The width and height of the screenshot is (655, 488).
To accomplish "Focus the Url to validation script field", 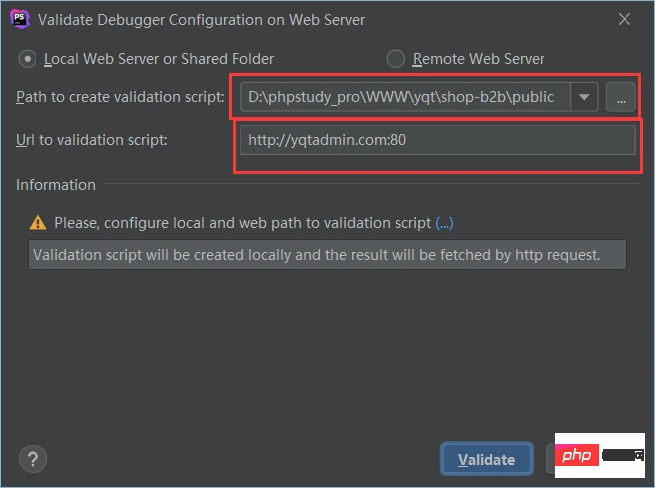I will [437, 140].
